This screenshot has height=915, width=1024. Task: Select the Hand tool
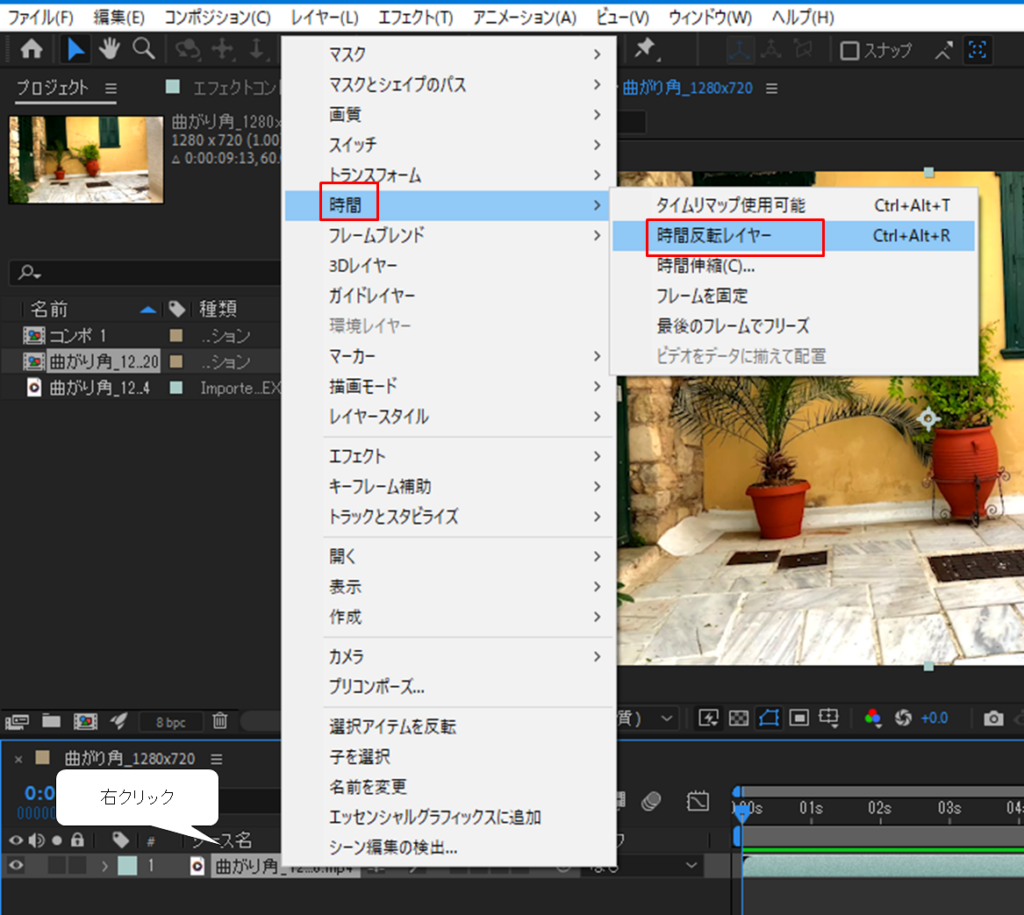click(109, 49)
